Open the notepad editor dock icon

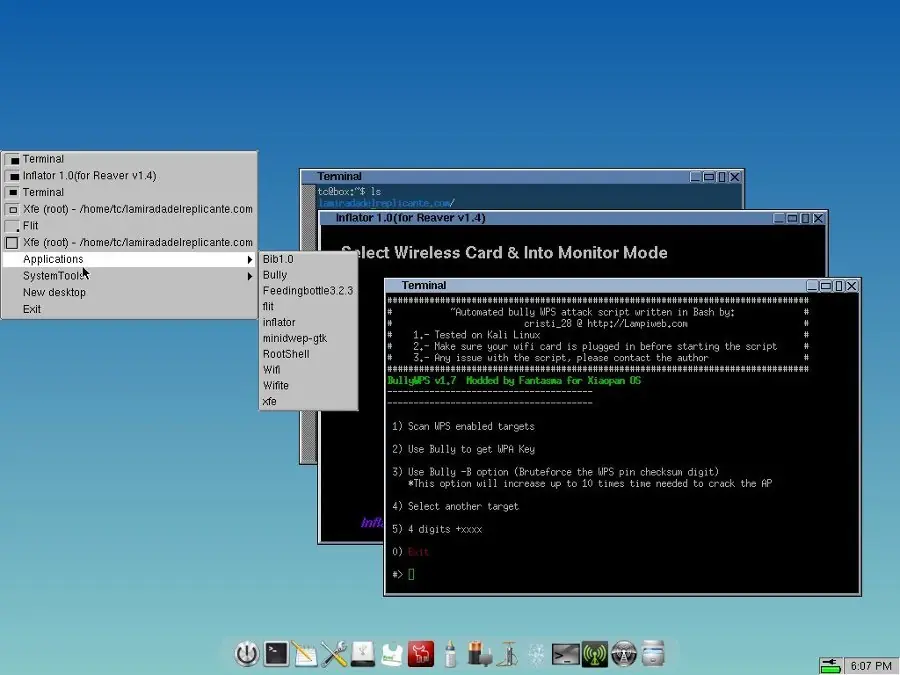tap(305, 654)
